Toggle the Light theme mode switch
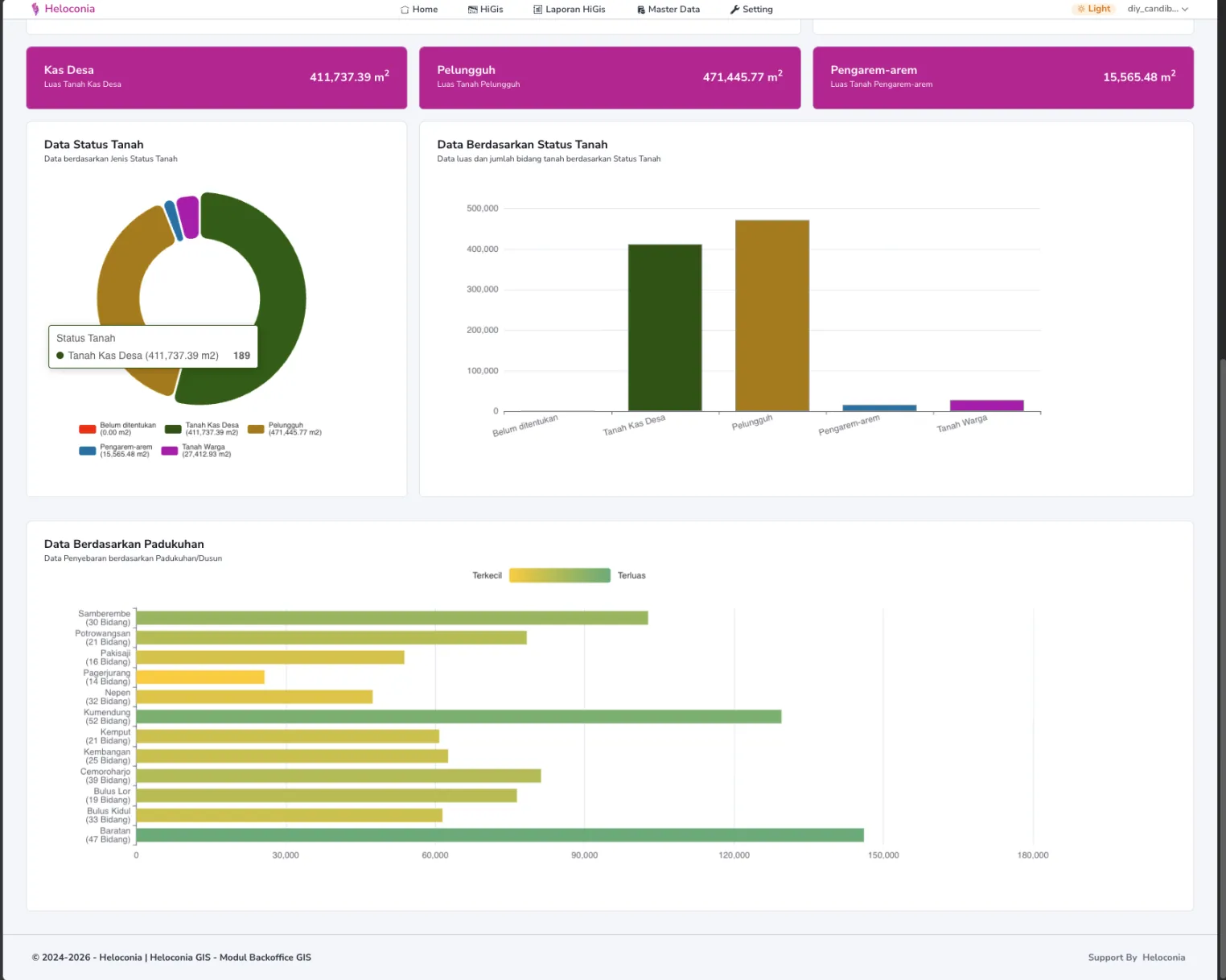This screenshot has height=980, width=1226. 1093,9
